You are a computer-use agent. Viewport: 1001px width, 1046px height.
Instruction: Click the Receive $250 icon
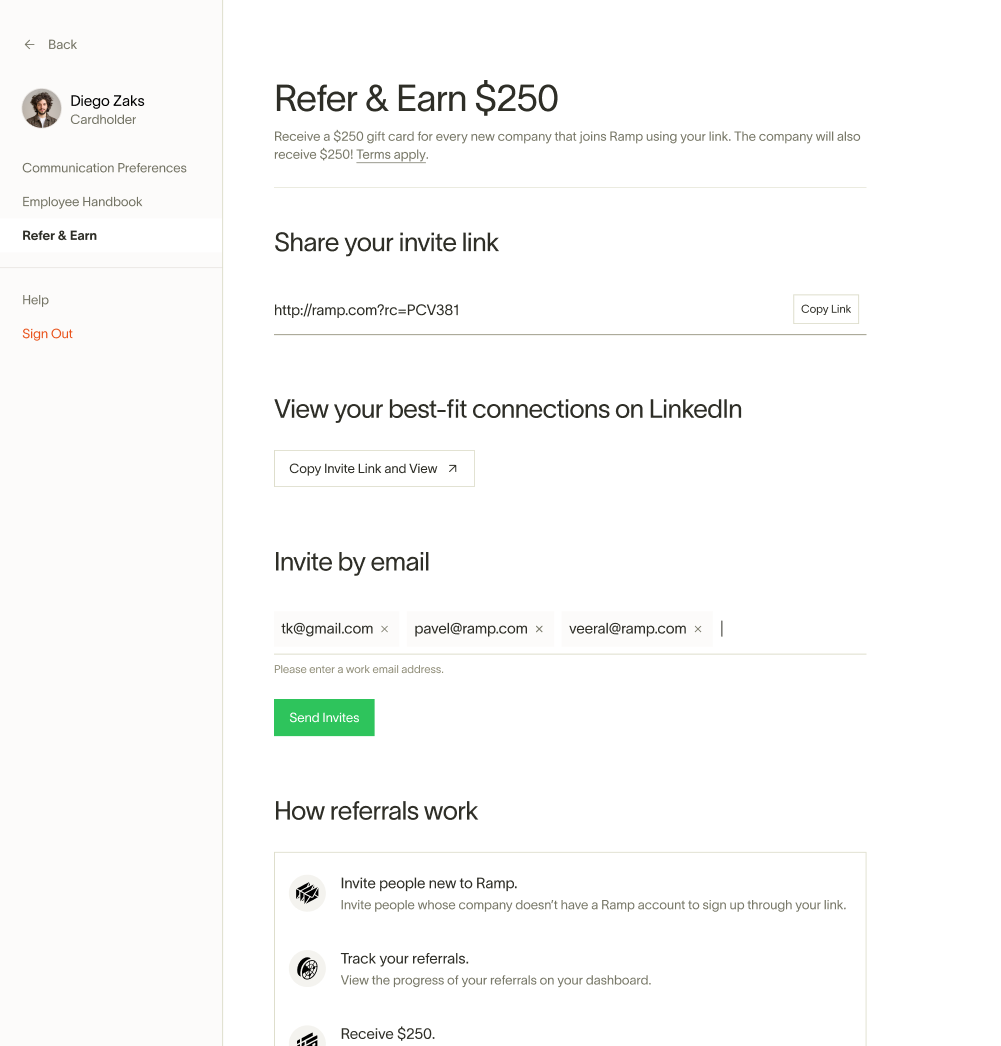[x=307, y=1038]
